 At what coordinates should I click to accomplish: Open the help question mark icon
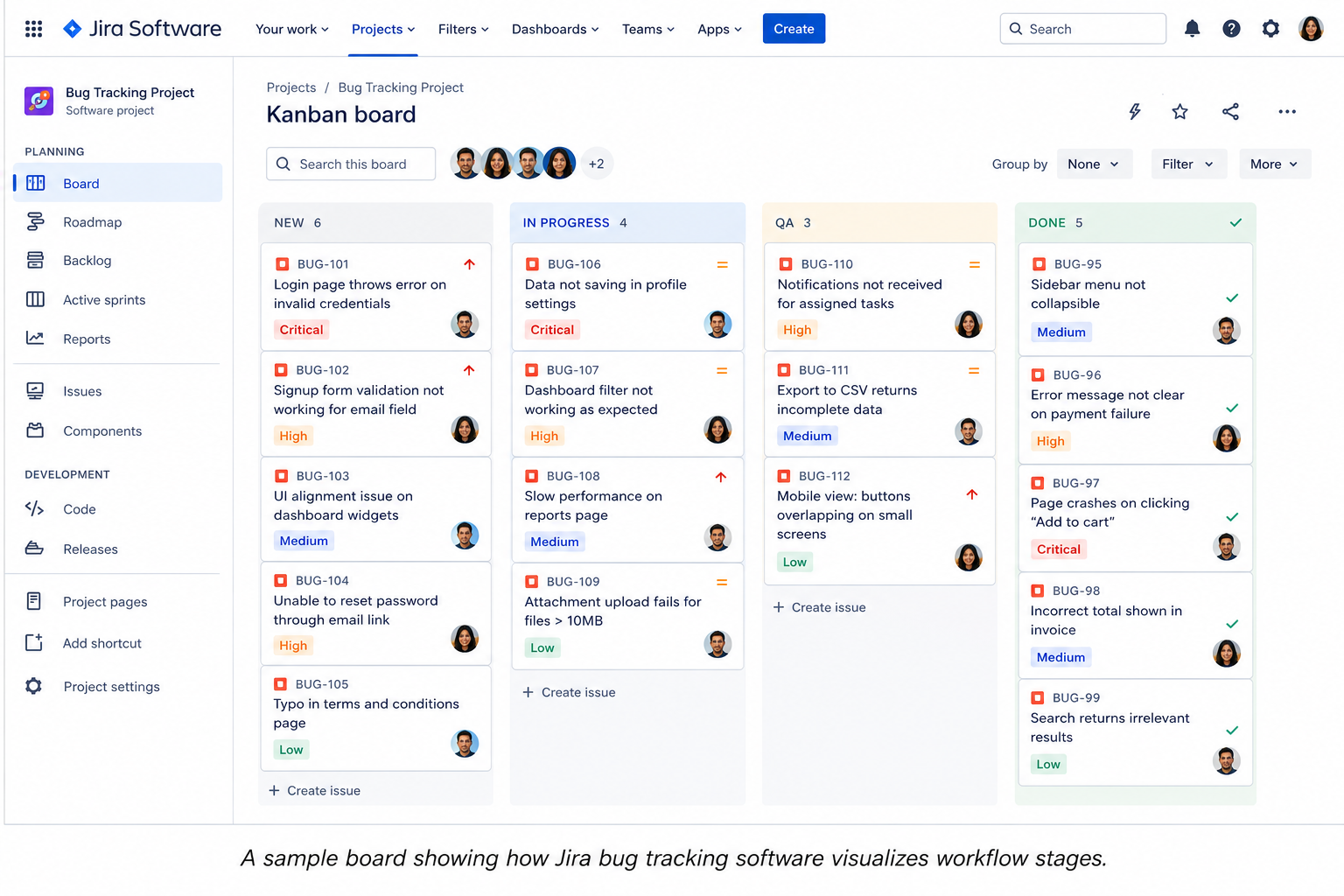coord(1231,29)
